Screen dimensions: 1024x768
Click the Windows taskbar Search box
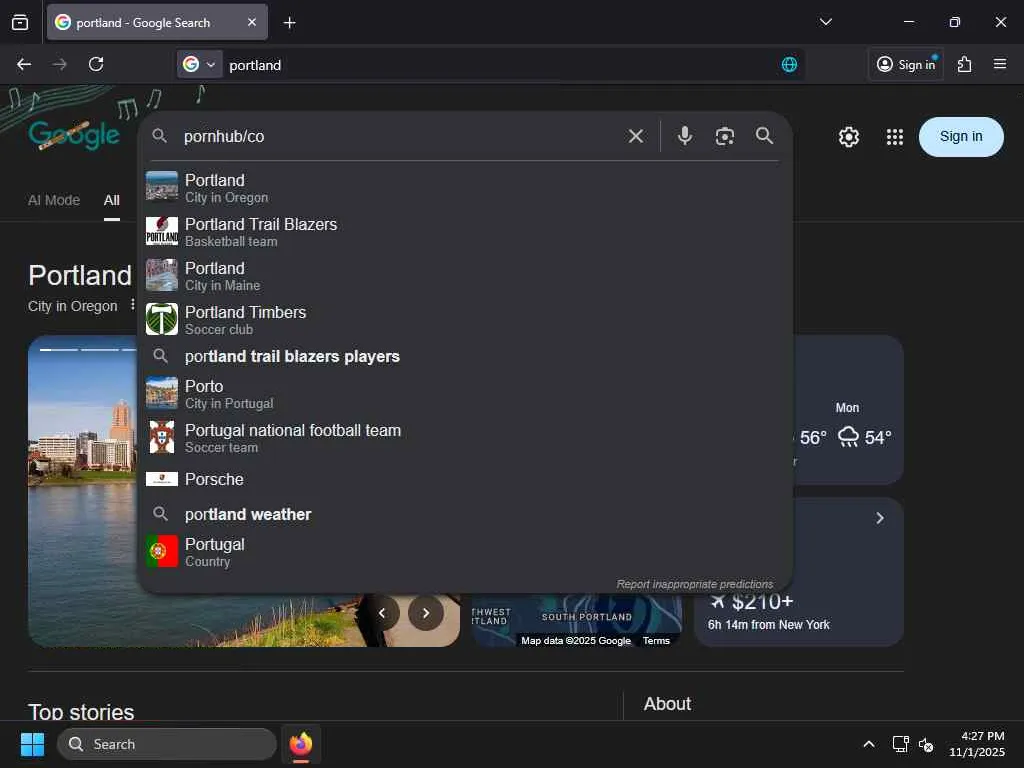point(167,744)
